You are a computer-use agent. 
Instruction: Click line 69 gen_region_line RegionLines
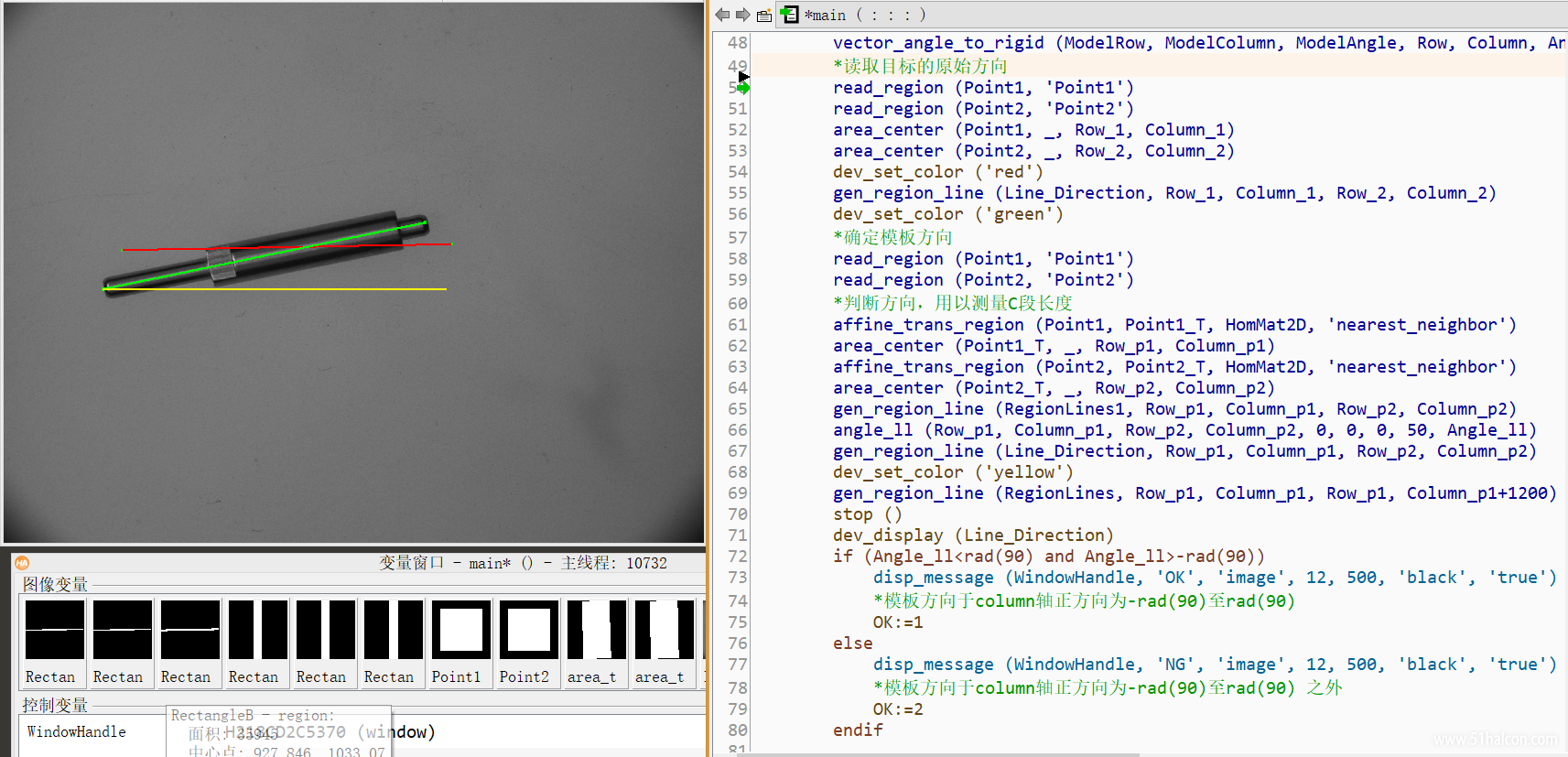coord(1195,493)
